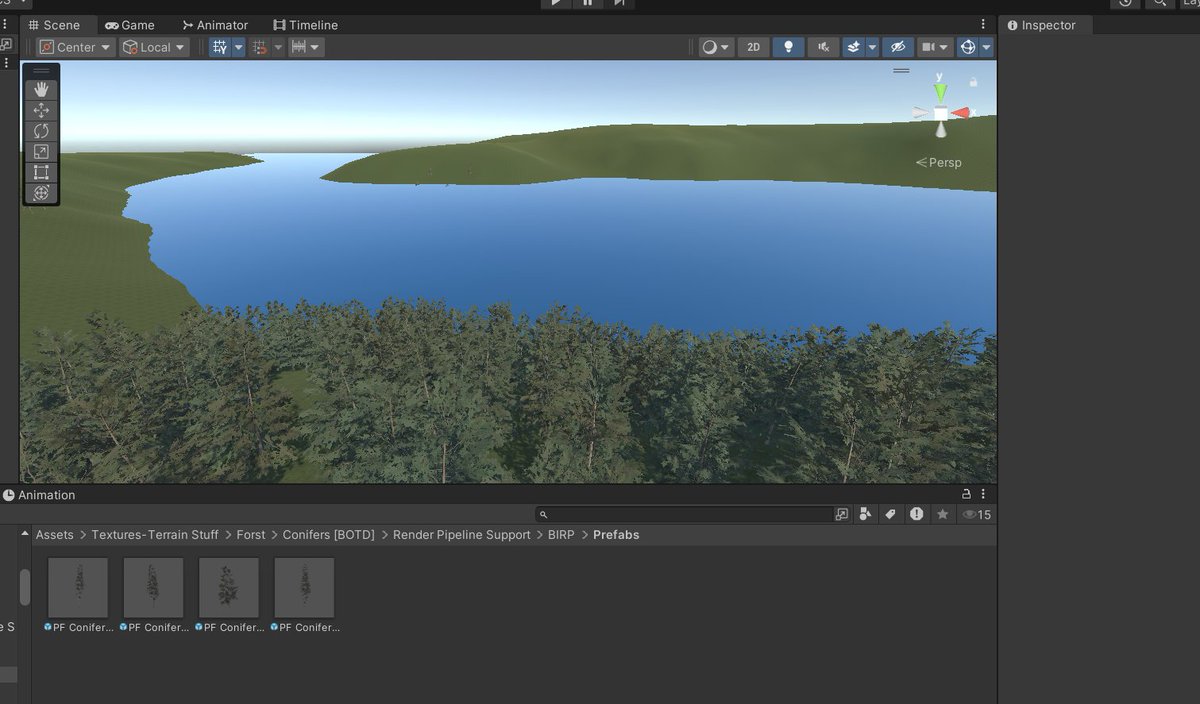Click the favorites star icon
The width and height of the screenshot is (1200, 704).
click(942, 514)
